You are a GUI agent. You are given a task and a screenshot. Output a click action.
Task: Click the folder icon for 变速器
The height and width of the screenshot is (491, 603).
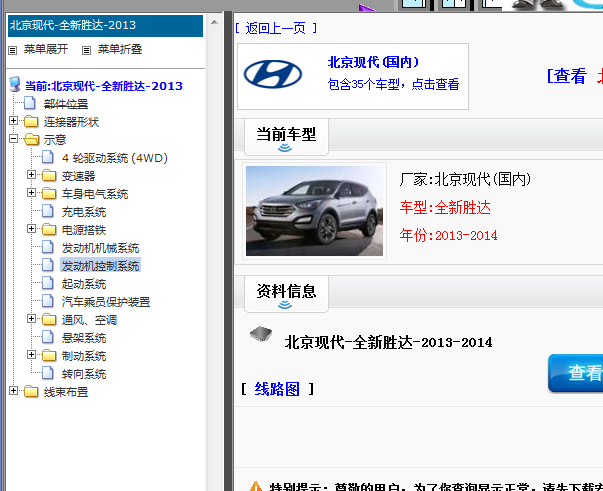pos(49,175)
